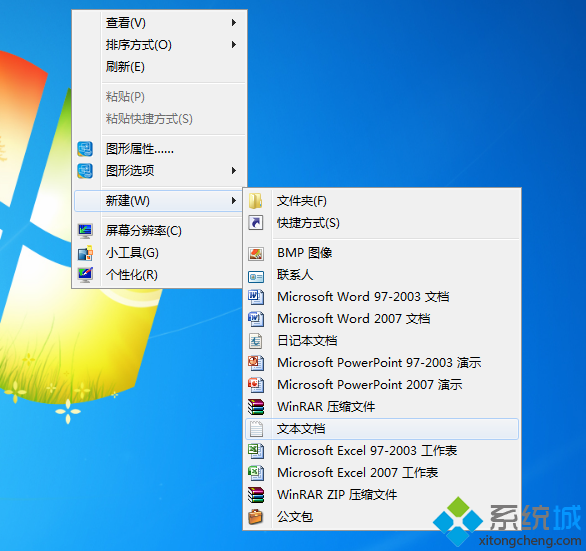Screen dimensions: 586x551
Task: Click the screen resolution monitor icon
Action: pos(85,231)
